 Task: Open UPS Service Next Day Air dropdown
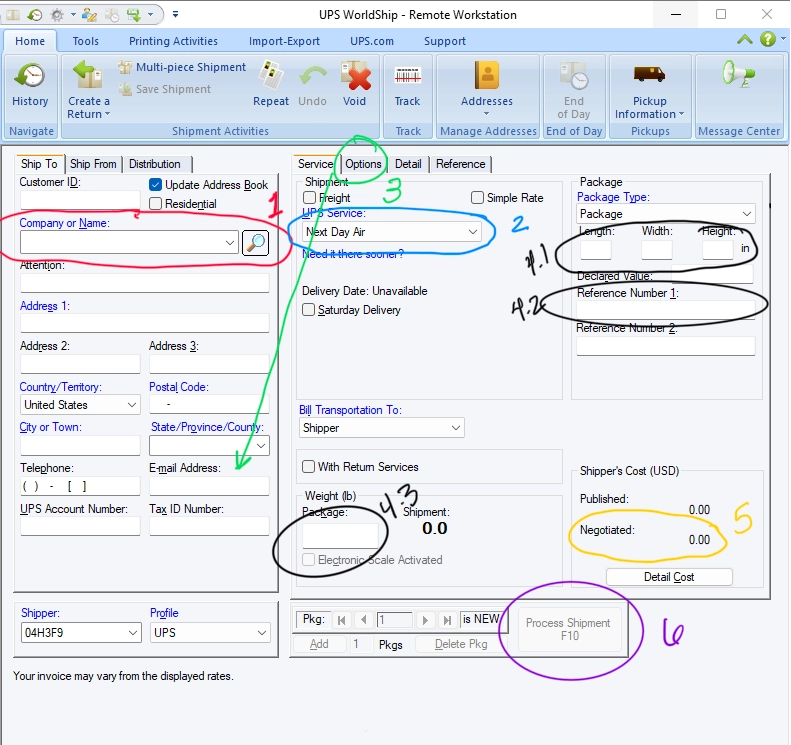click(473, 232)
